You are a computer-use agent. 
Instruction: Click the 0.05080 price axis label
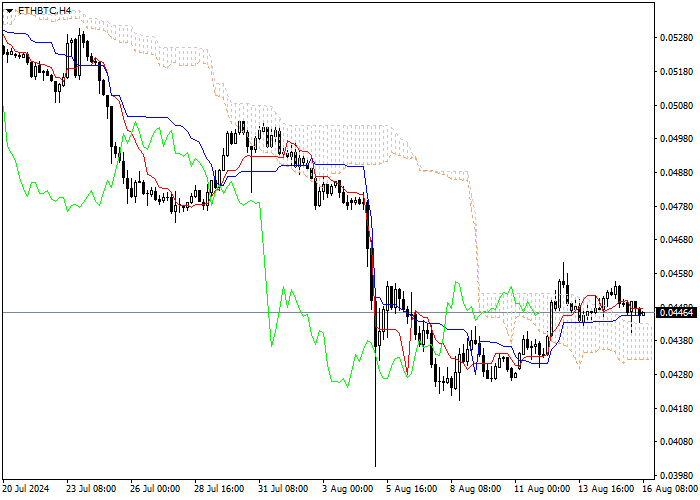tap(676, 106)
